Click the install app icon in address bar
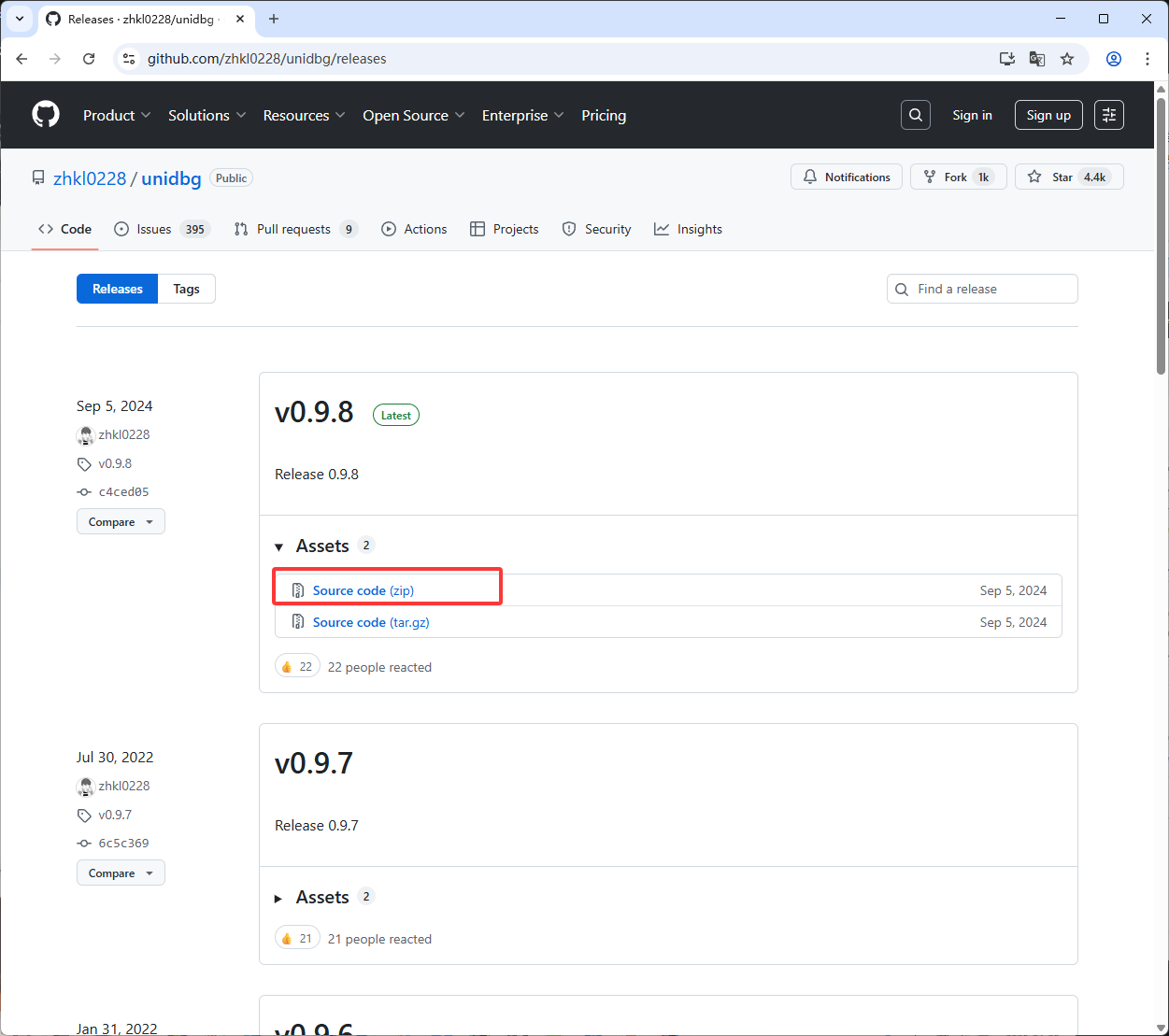1169x1036 pixels. [1007, 59]
